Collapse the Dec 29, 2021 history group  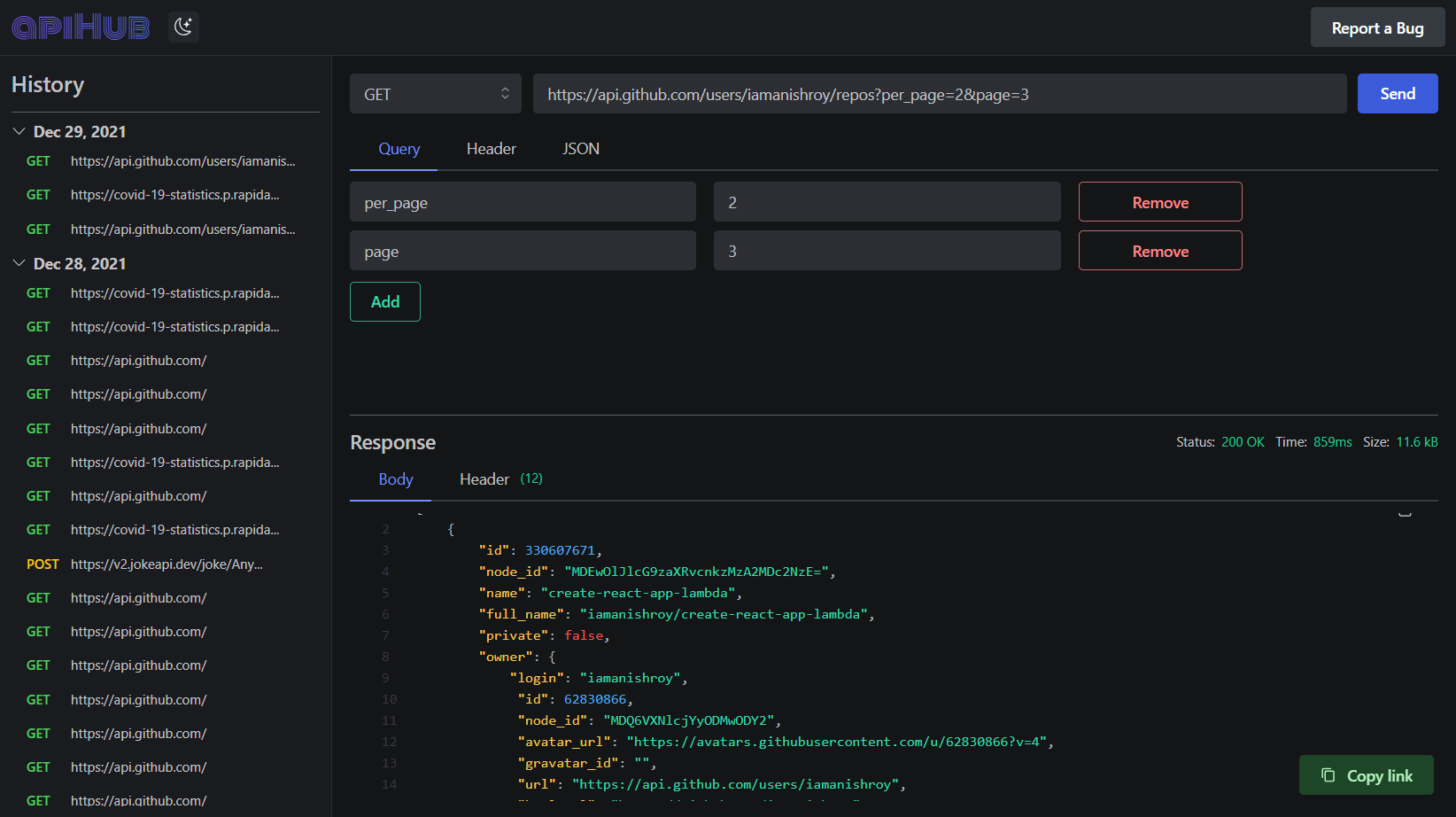pyautogui.click(x=19, y=131)
